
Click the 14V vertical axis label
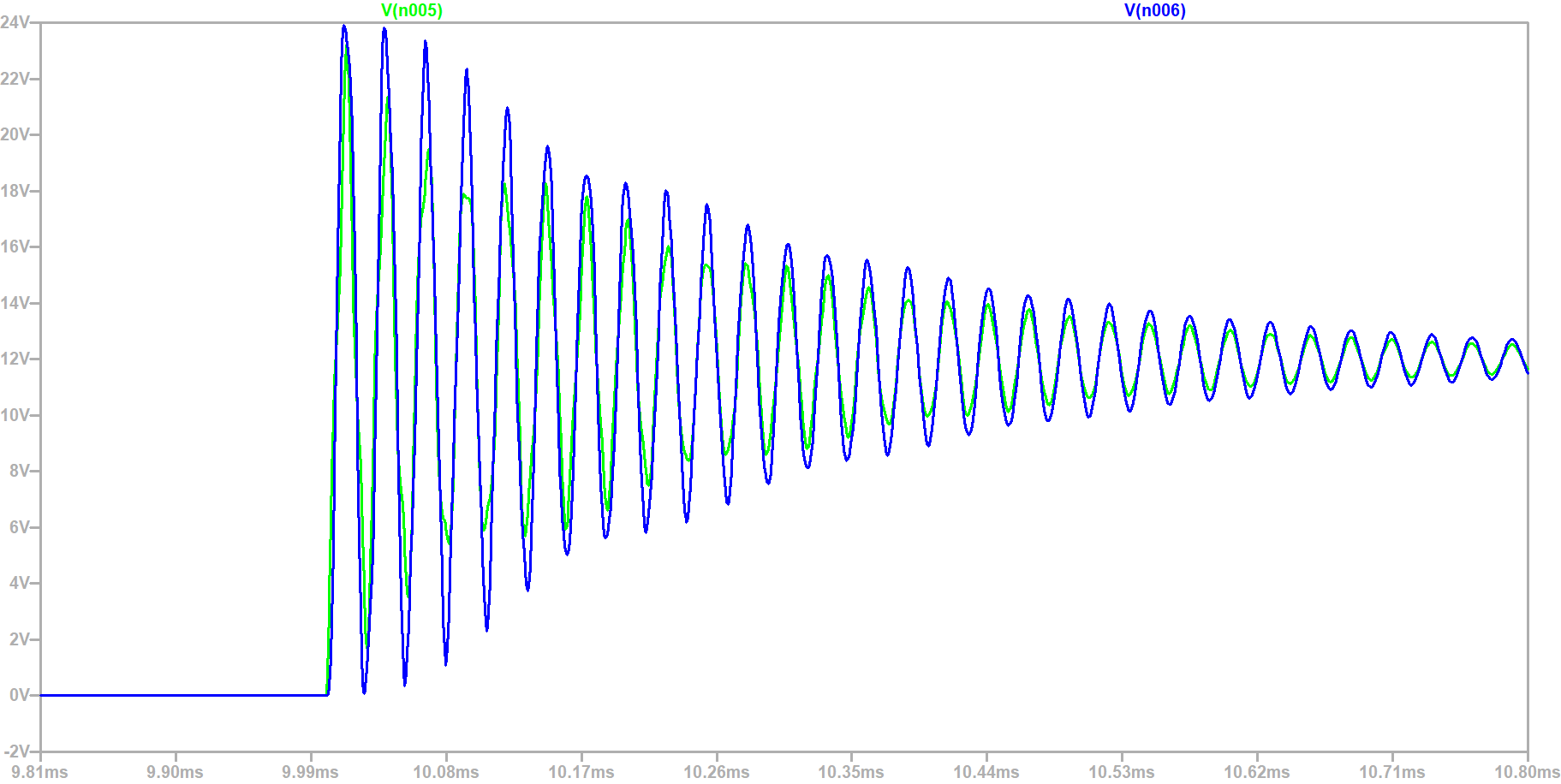[x=15, y=303]
